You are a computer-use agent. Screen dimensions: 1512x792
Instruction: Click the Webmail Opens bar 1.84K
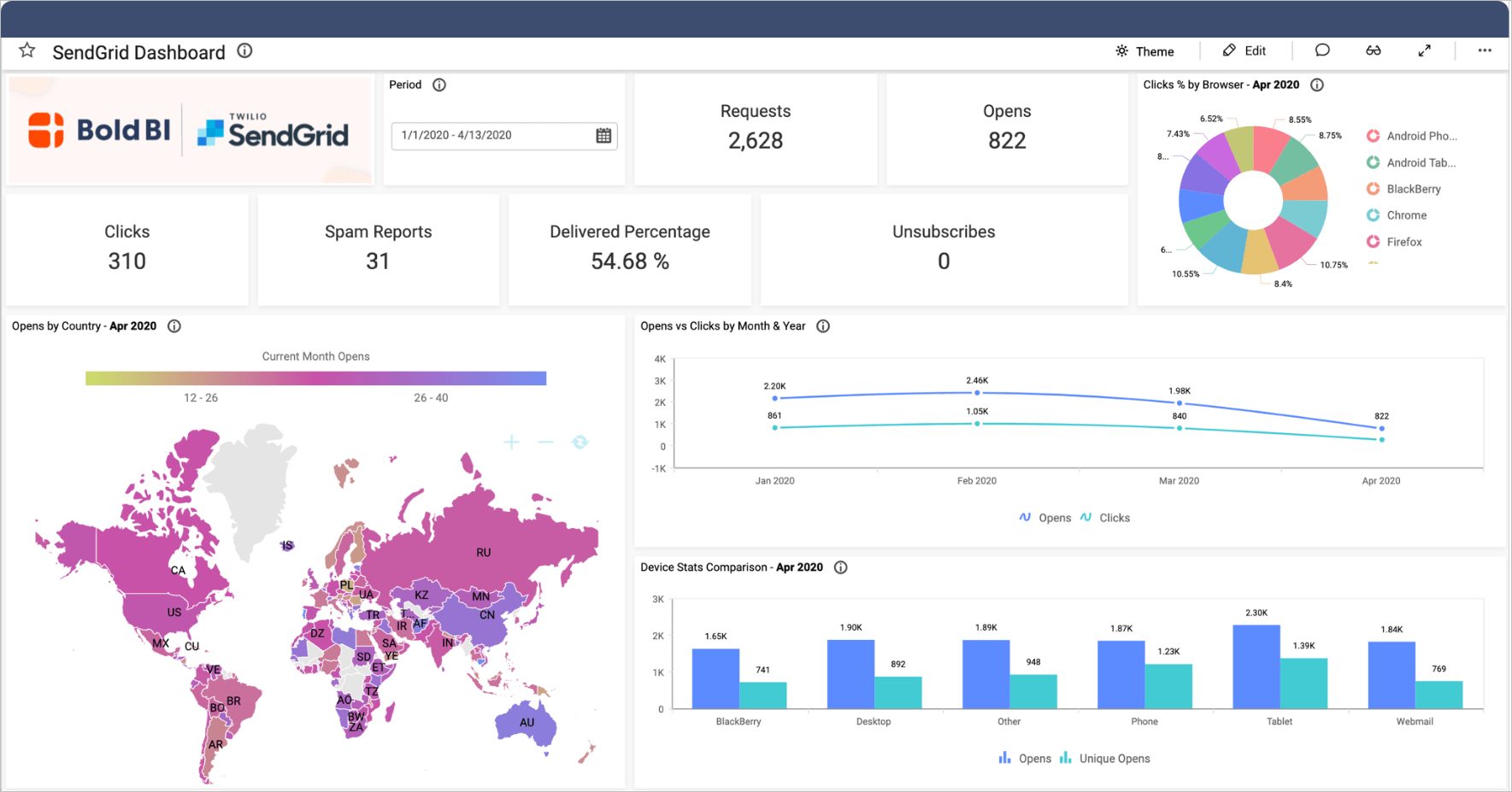tap(1391, 675)
